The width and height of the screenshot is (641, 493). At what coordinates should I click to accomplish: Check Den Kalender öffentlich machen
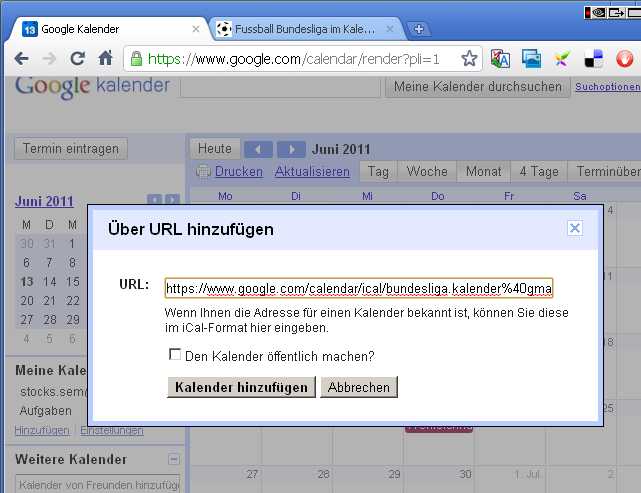(175, 354)
